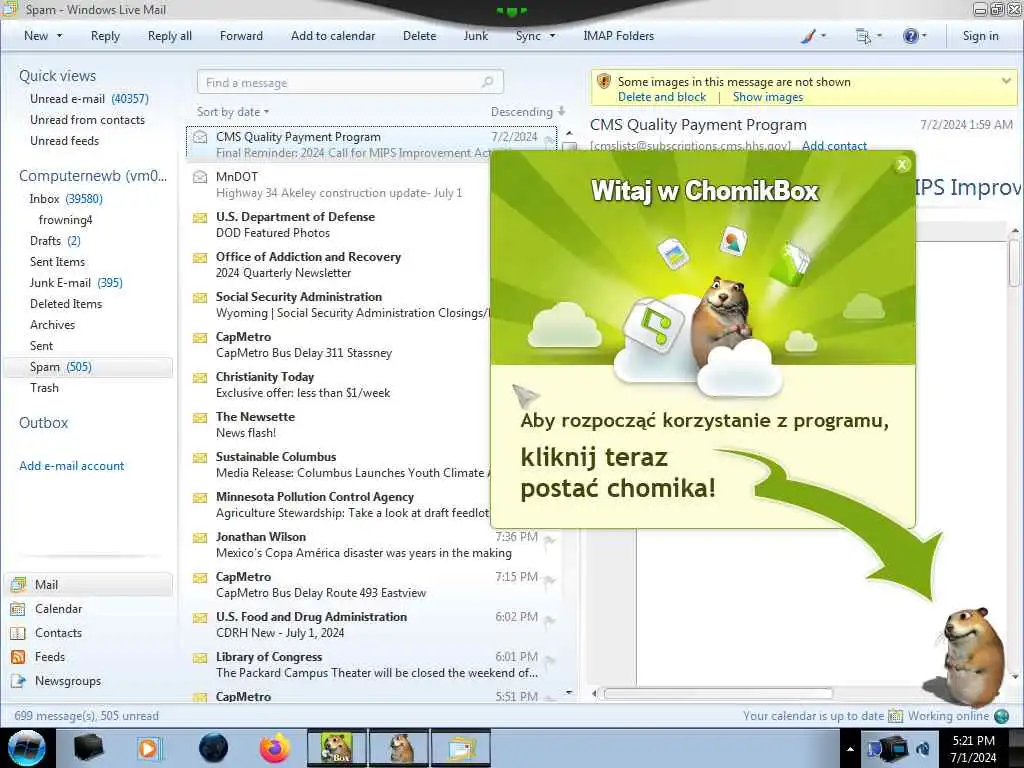Open the Inbox folder
The width and height of the screenshot is (1024, 768).
[x=65, y=199]
